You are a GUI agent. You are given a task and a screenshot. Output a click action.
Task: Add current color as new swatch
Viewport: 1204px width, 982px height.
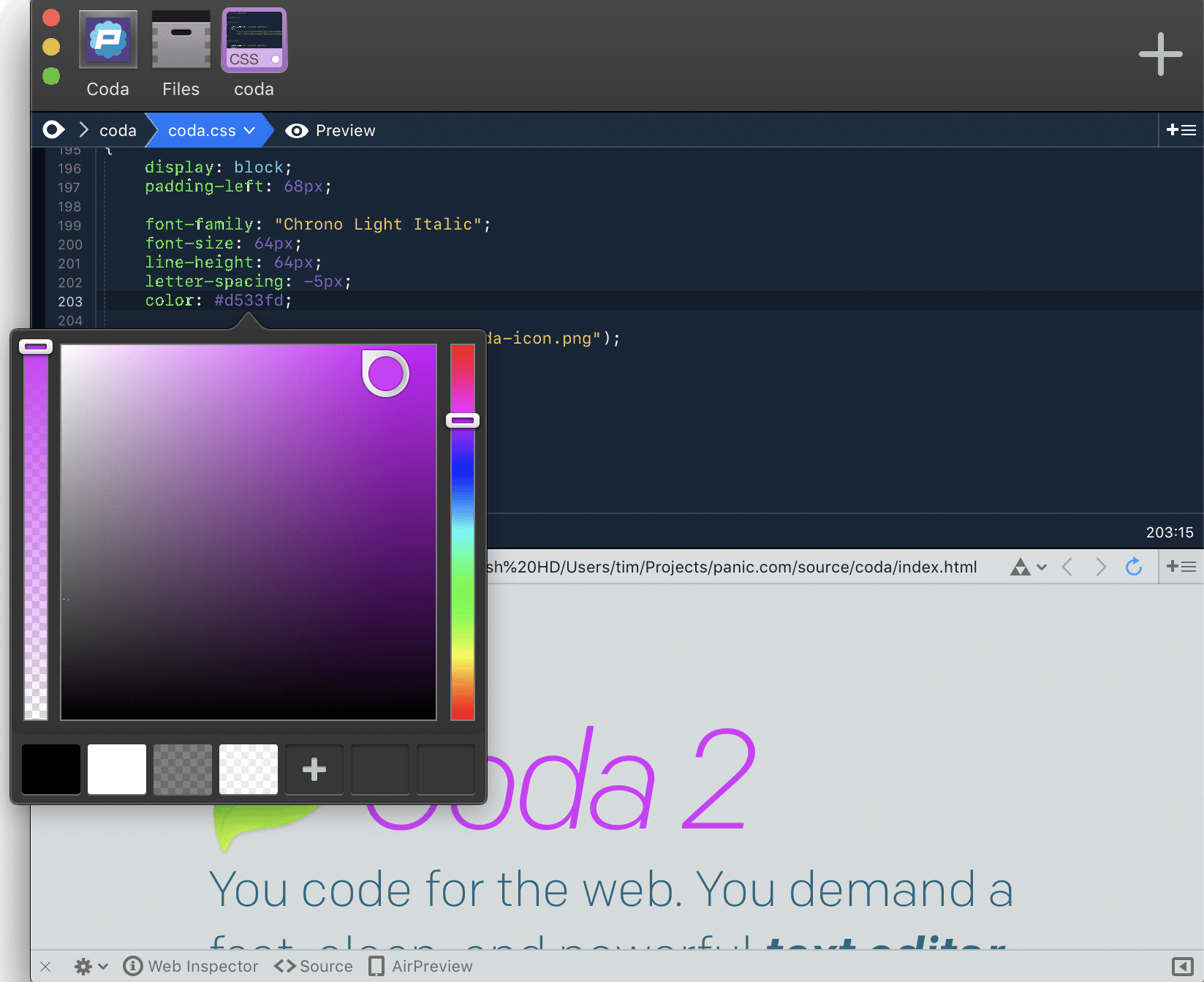click(314, 769)
